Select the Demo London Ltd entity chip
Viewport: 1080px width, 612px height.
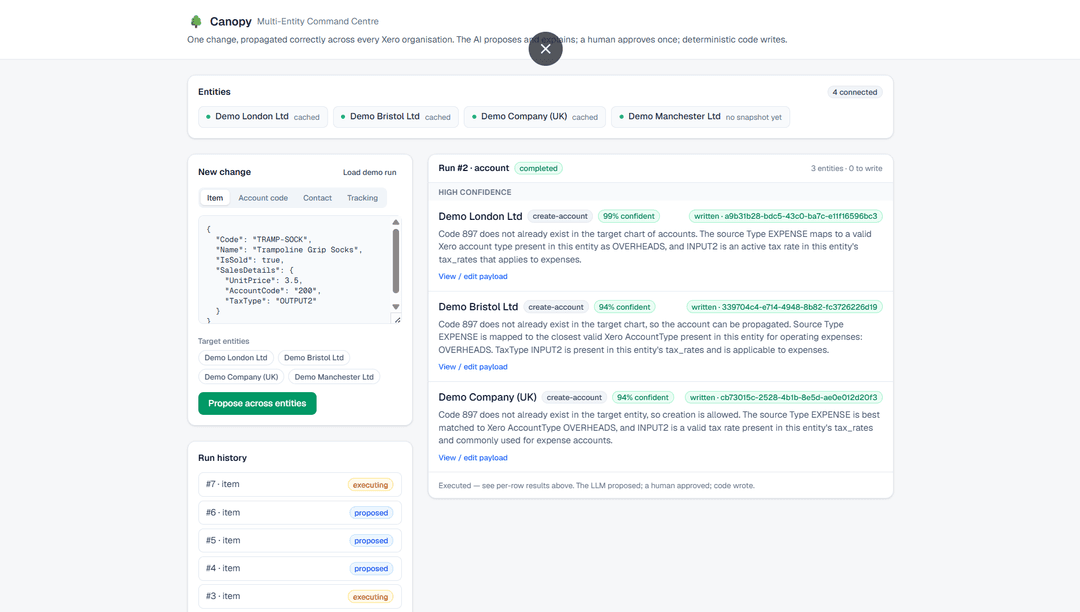[263, 117]
